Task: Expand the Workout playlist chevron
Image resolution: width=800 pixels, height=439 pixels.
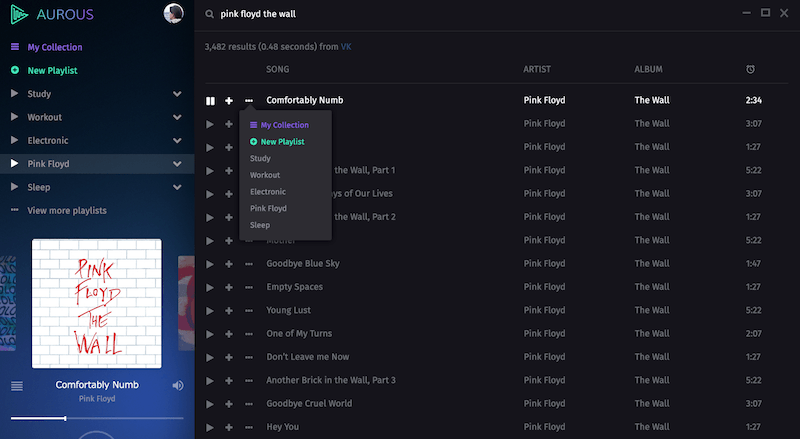Action: (177, 117)
